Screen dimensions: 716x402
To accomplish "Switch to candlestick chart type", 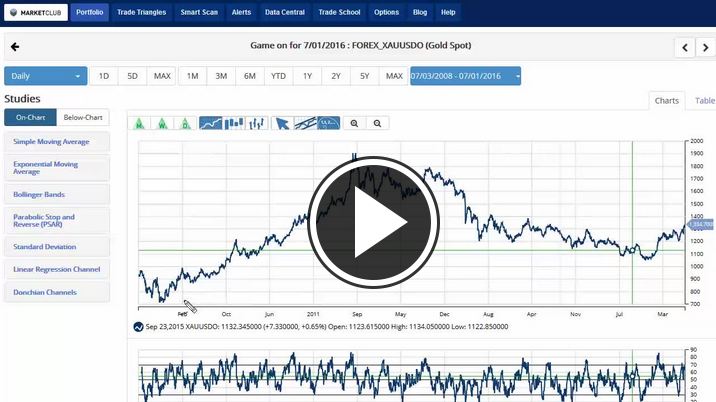I will [x=234, y=123].
